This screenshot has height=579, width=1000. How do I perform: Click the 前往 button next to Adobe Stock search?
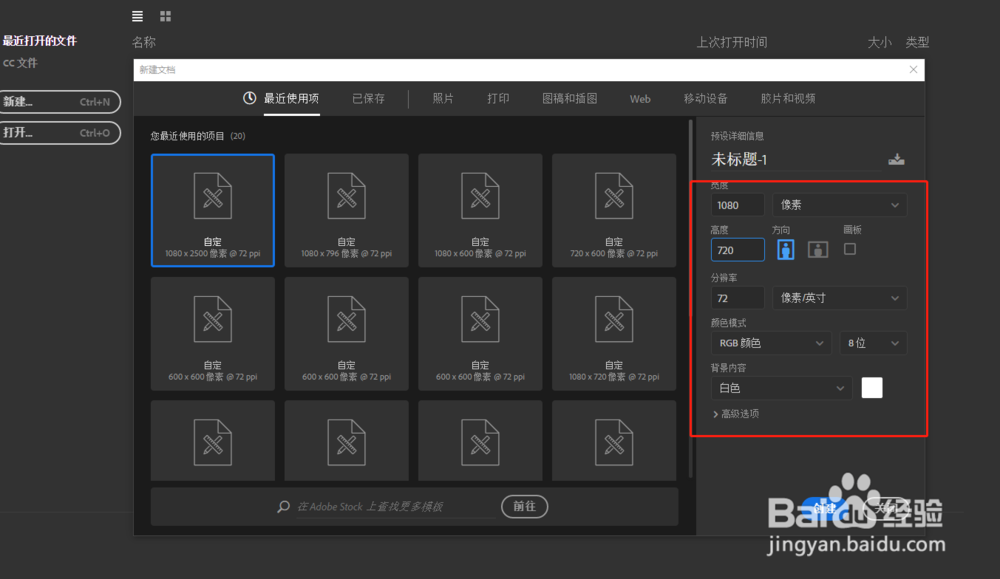(x=524, y=506)
